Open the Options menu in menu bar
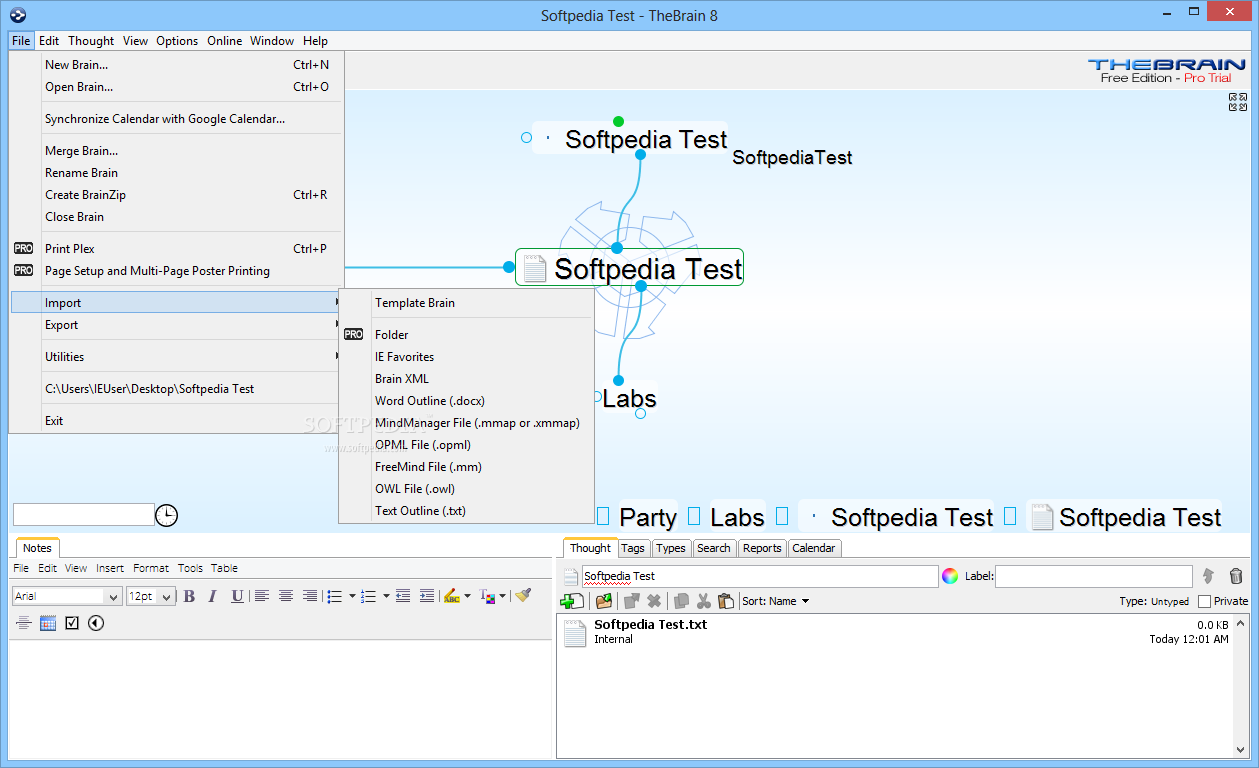This screenshot has width=1259, height=768. 177,41
